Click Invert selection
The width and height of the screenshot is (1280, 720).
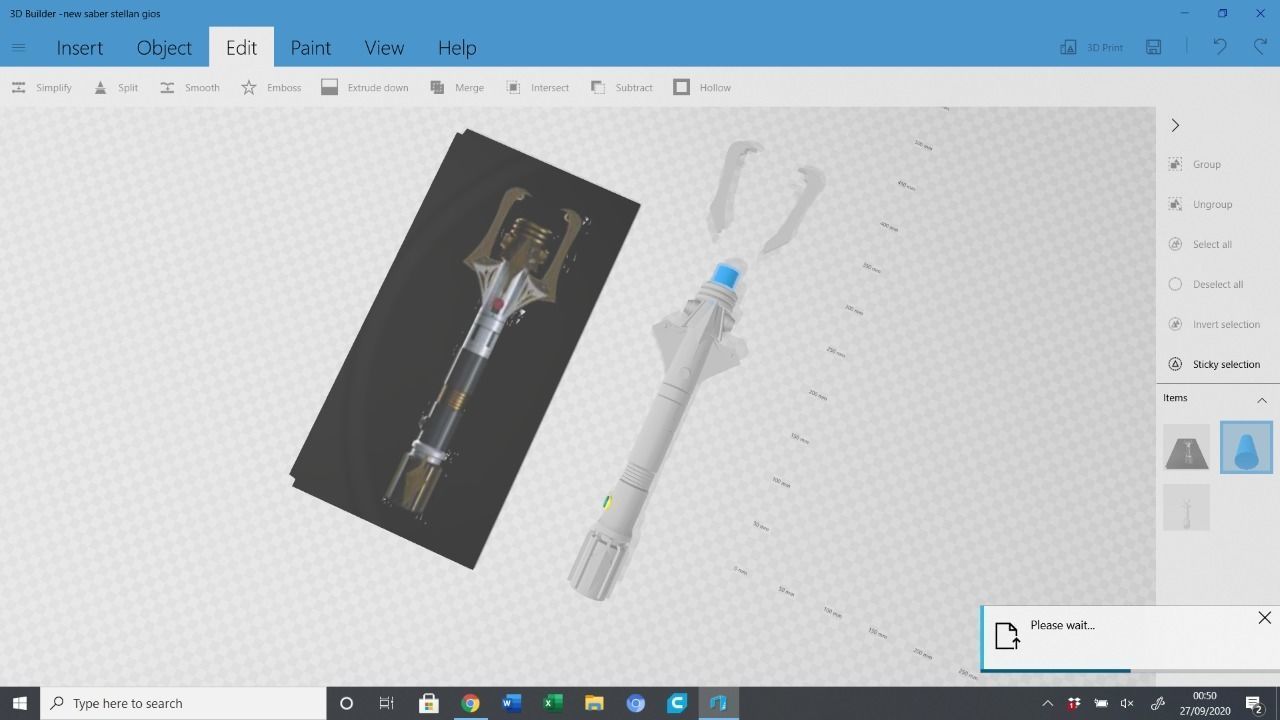(1214, 324)
